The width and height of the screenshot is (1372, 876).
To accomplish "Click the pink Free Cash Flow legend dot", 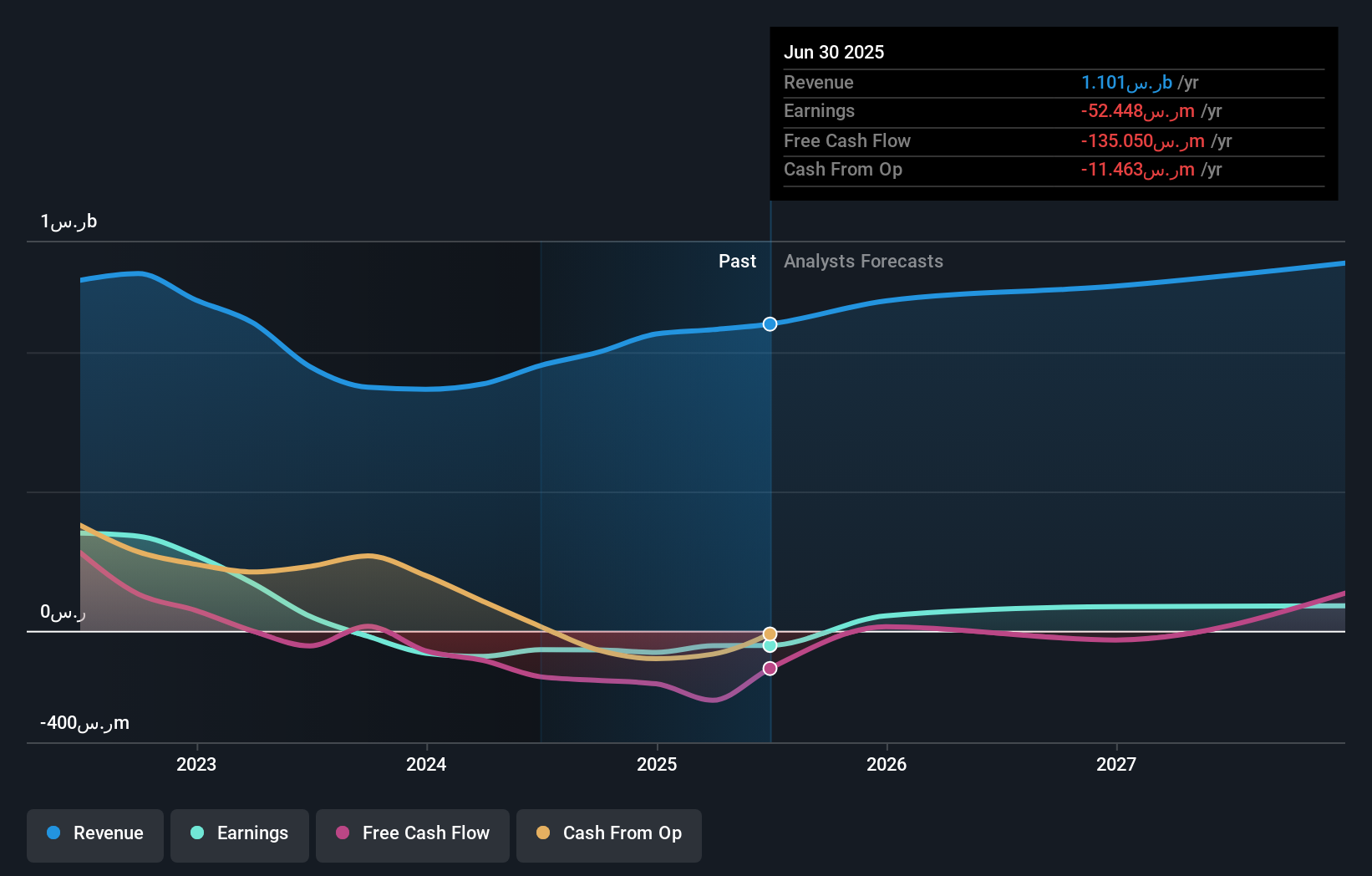I will [343, 833].
